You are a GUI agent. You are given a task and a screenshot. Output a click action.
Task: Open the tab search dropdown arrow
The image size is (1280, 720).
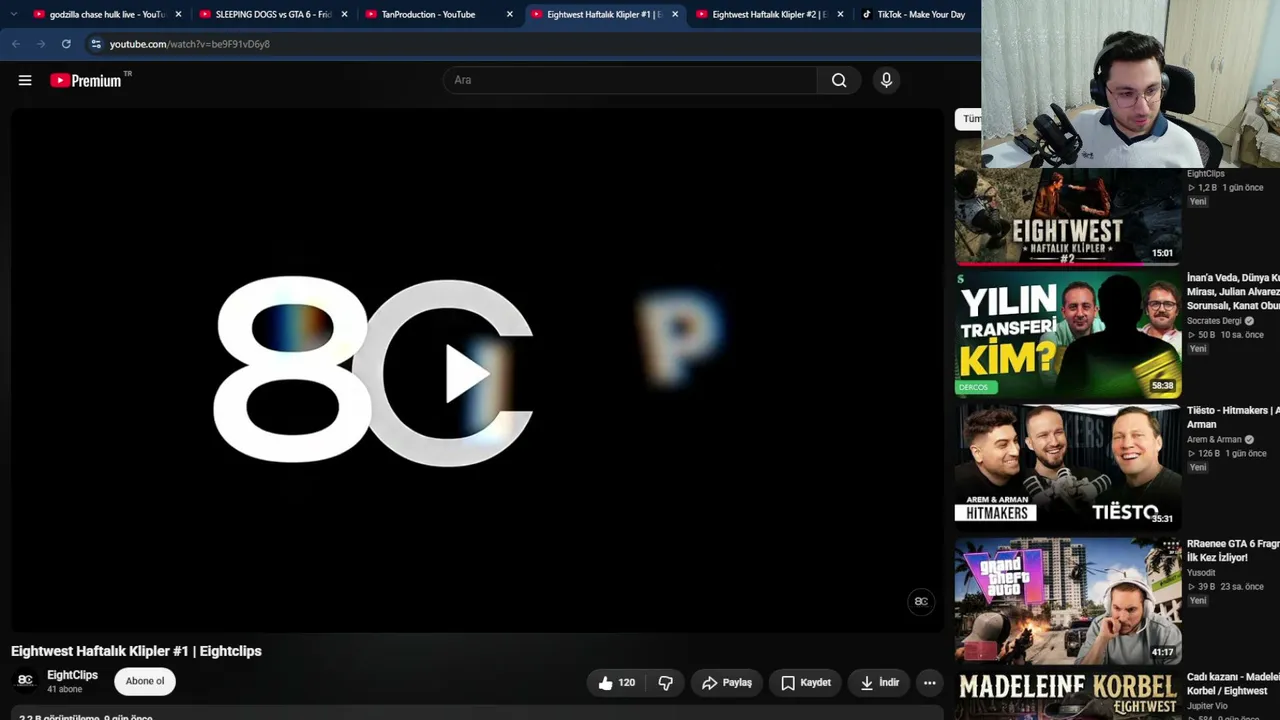click(13, 15)
